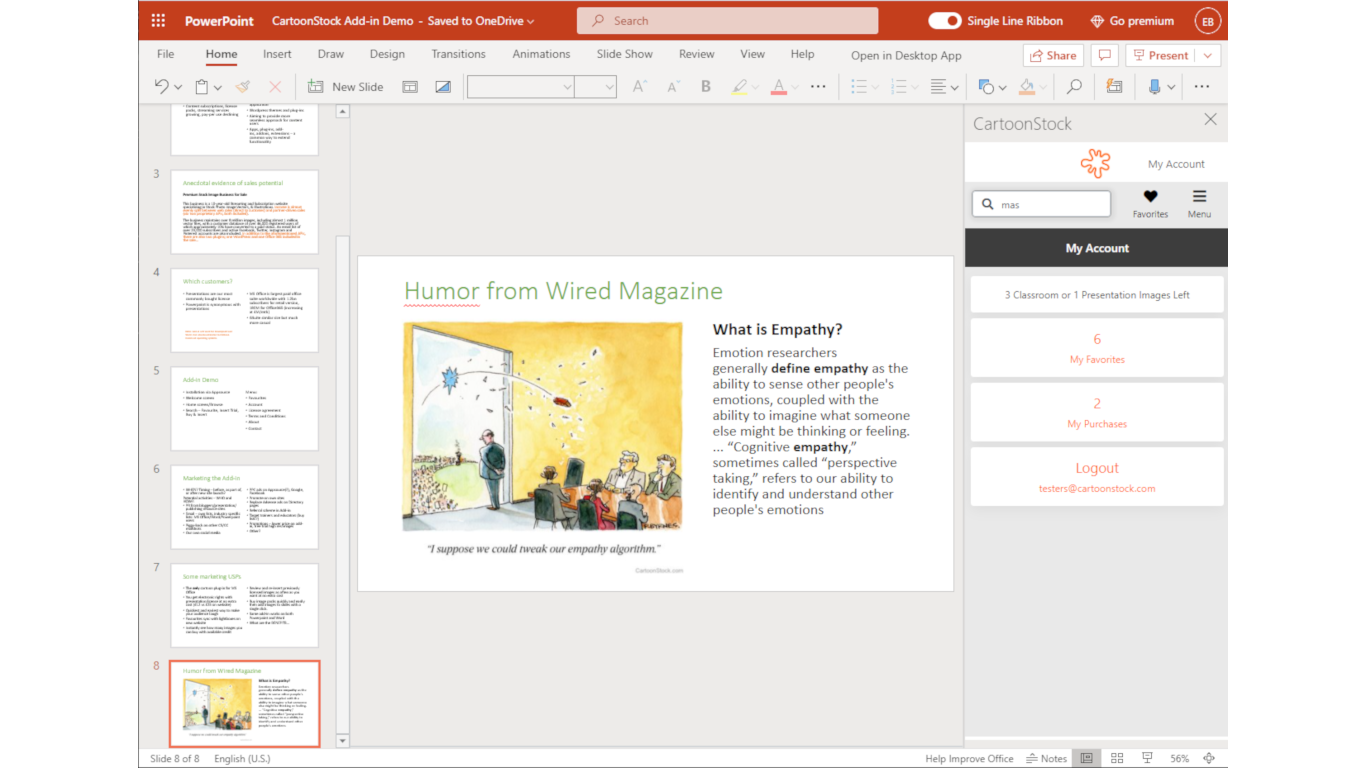Expand the font name combo box
Image resolution: width=1366 pixels, height=768 pixels.
point(567,87)
